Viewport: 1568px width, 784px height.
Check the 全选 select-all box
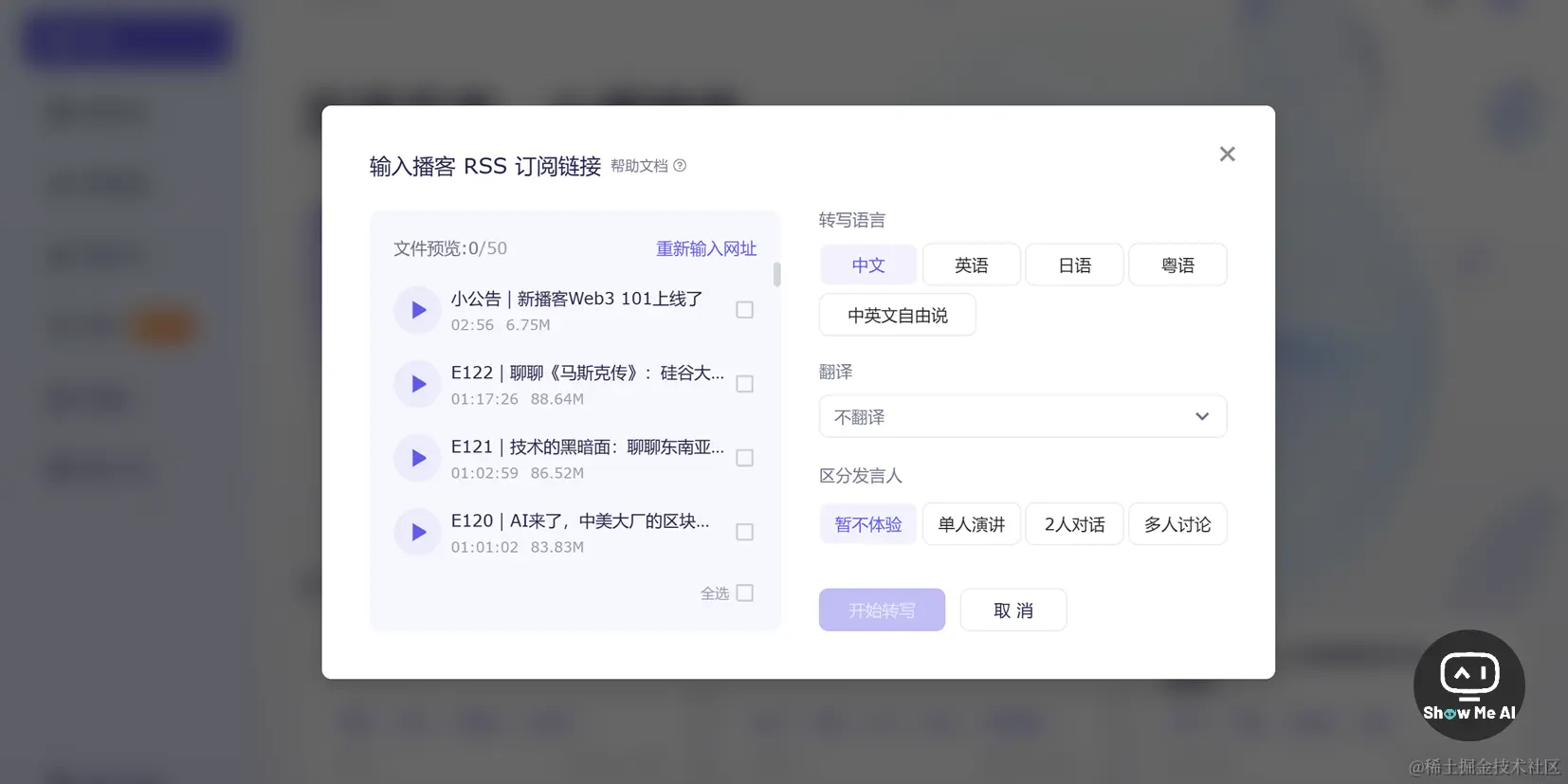(x=745, y=593)
